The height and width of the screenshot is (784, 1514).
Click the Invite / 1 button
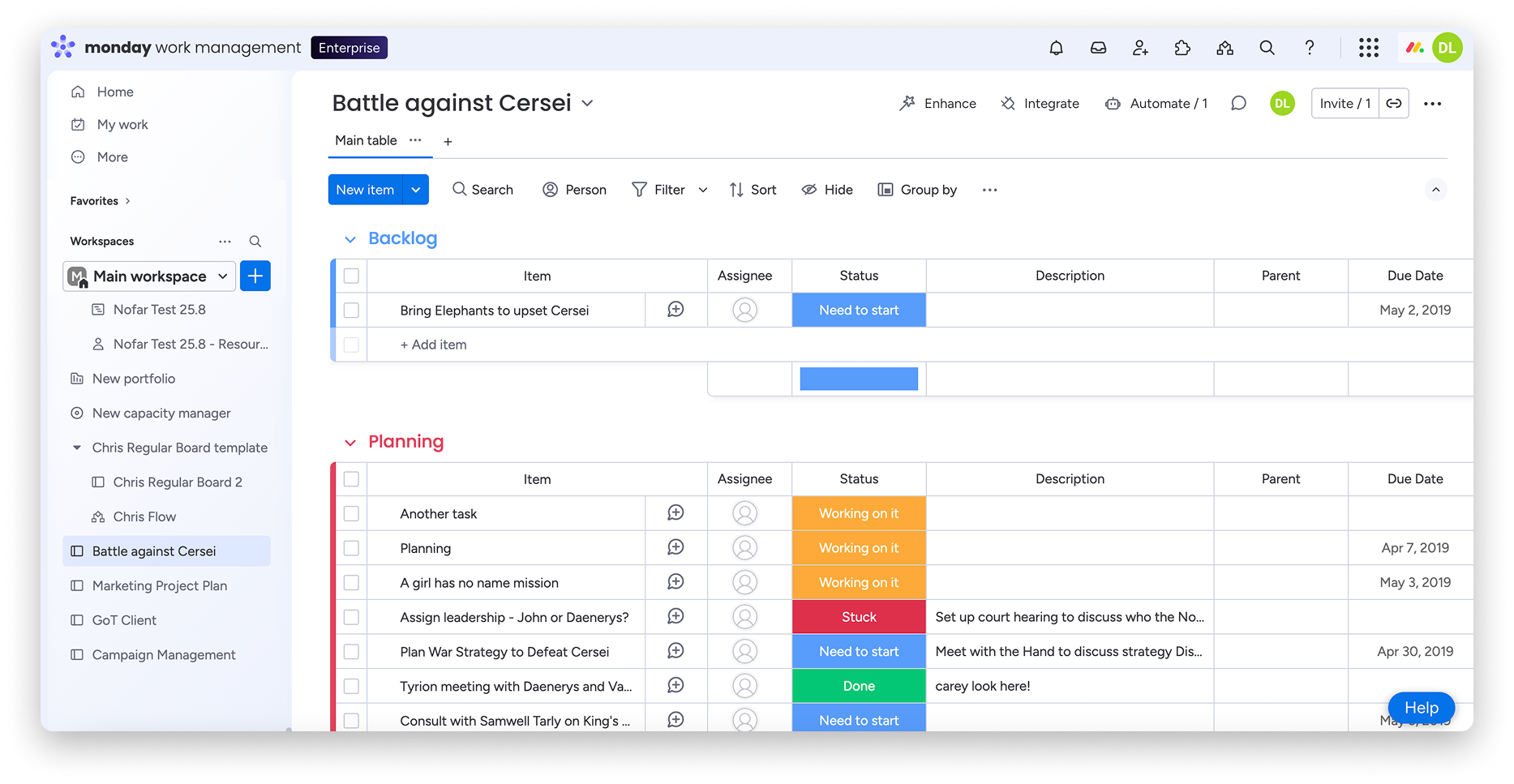pyautogui.click(x=1345, y=103)
